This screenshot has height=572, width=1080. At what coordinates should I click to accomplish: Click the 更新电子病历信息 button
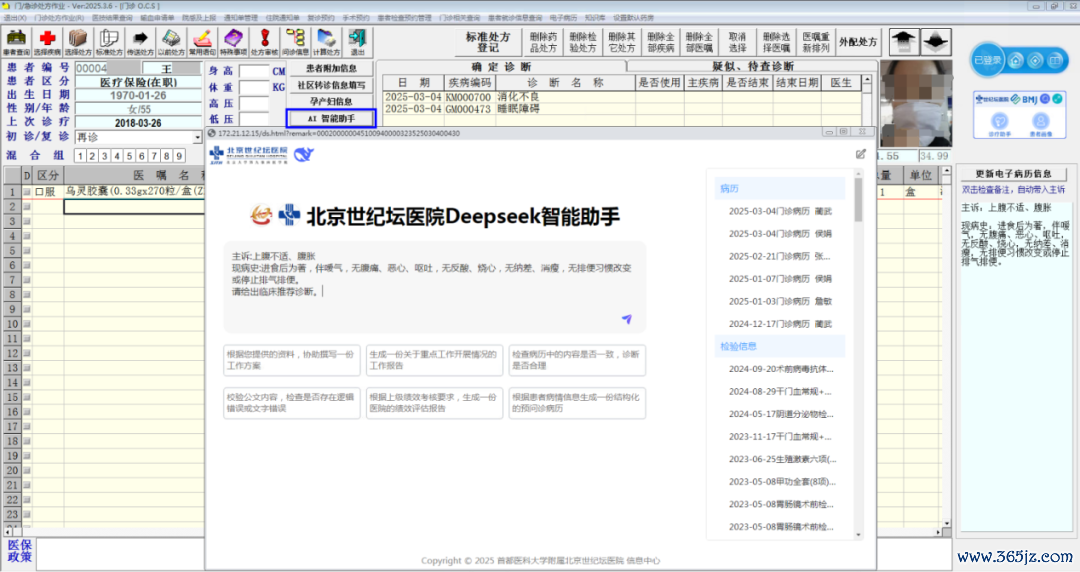[1013, 174]
